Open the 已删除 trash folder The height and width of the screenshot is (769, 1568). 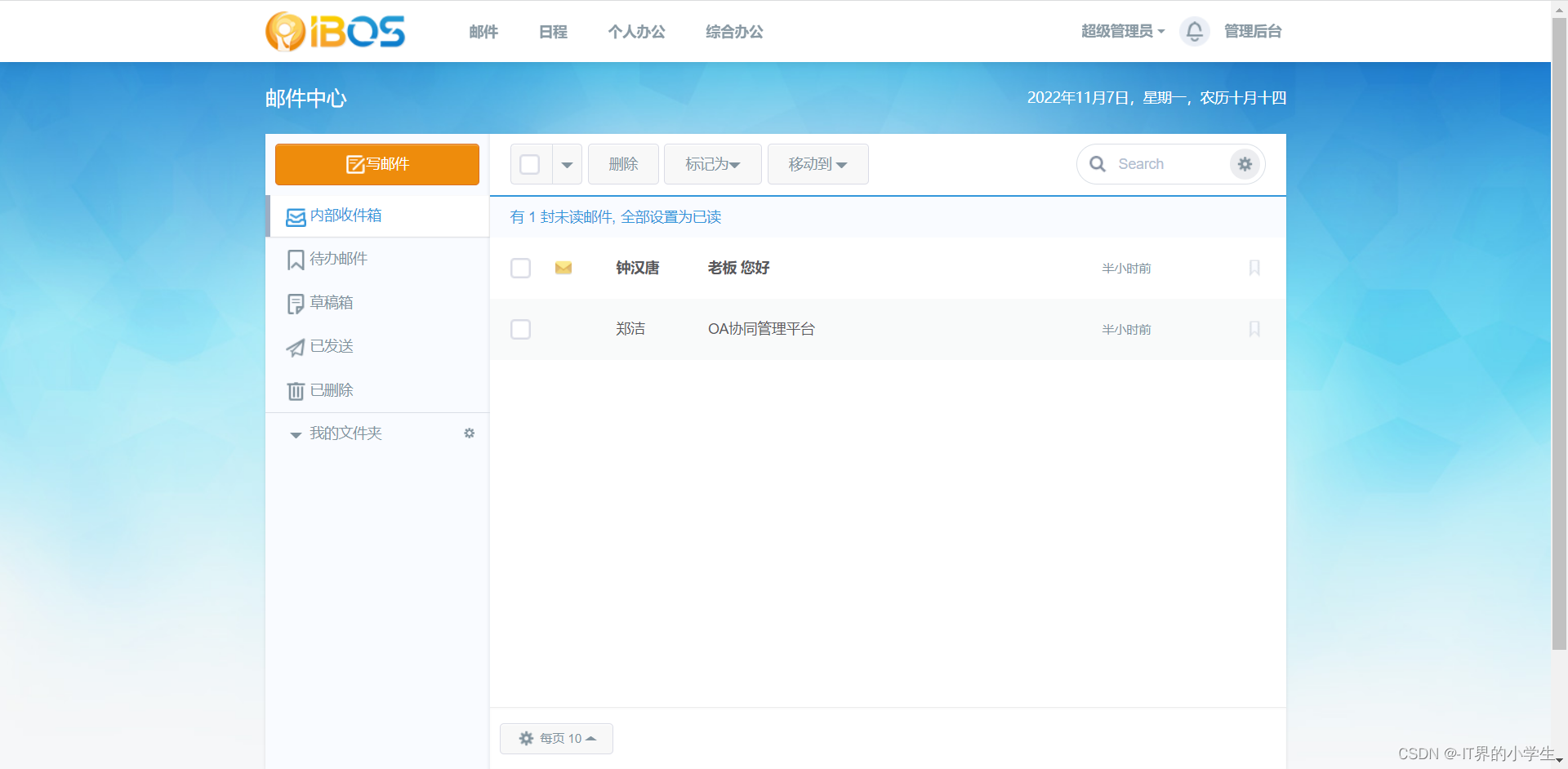331,390
